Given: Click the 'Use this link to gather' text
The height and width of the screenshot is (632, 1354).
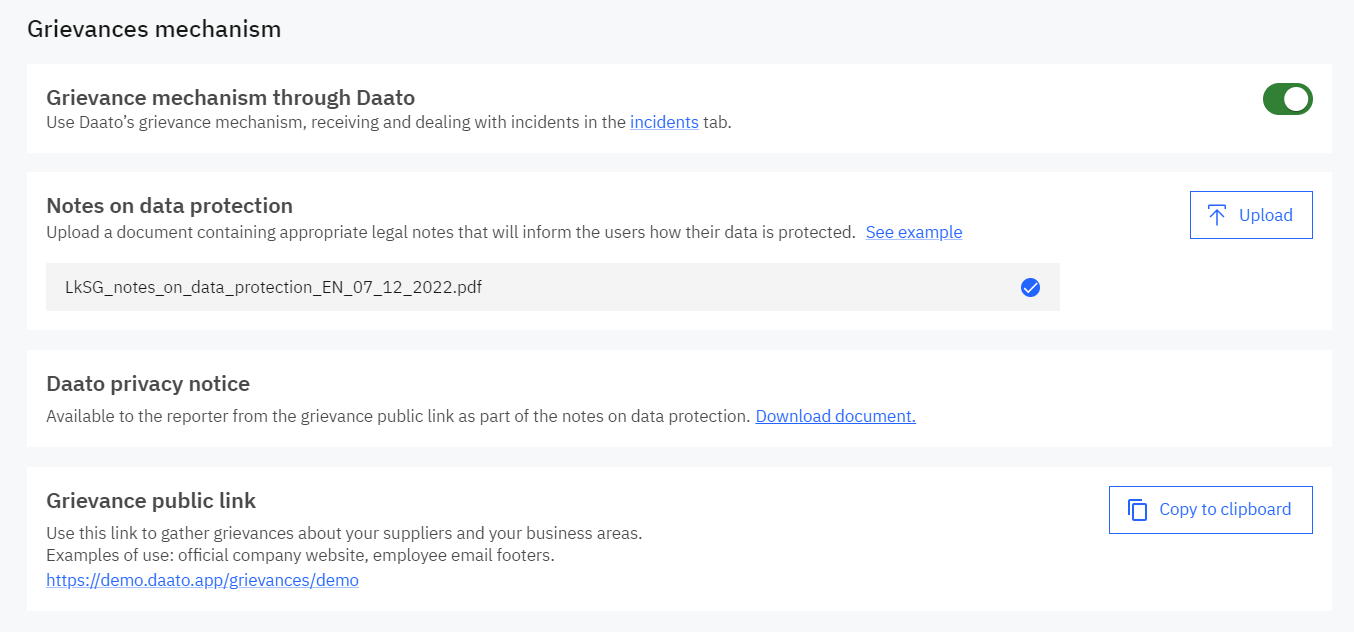Looking at the screenshot, I should click(x=344, y=533).
